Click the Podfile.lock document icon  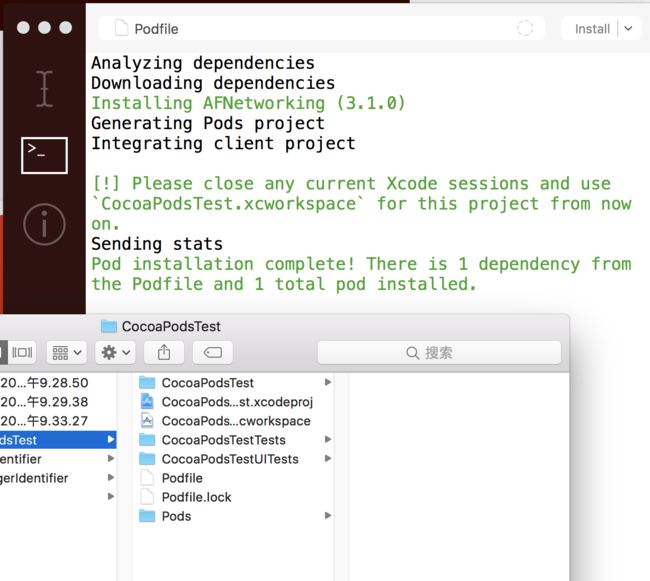click(x=147, y=496)
